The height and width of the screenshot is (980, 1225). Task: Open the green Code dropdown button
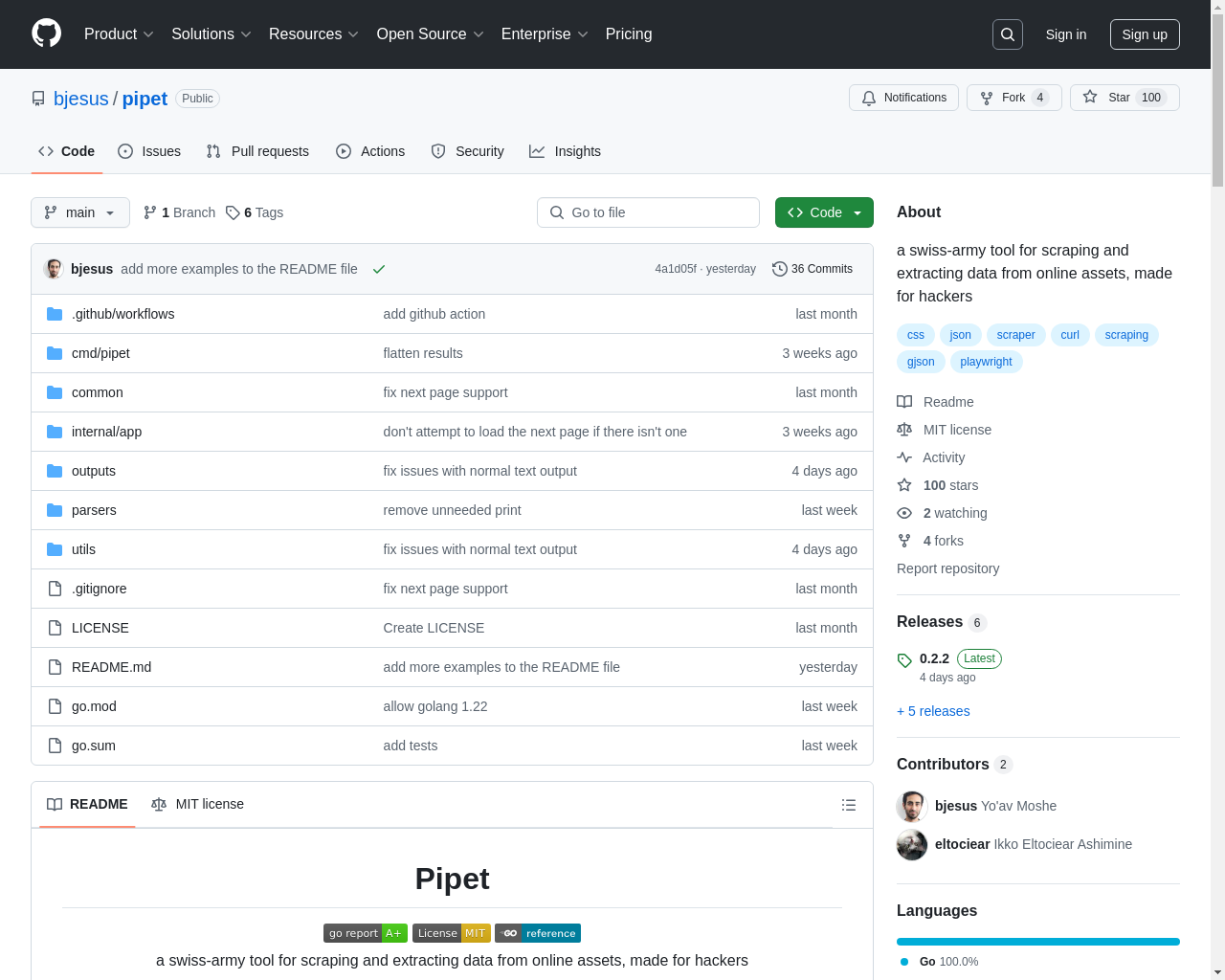824,212
